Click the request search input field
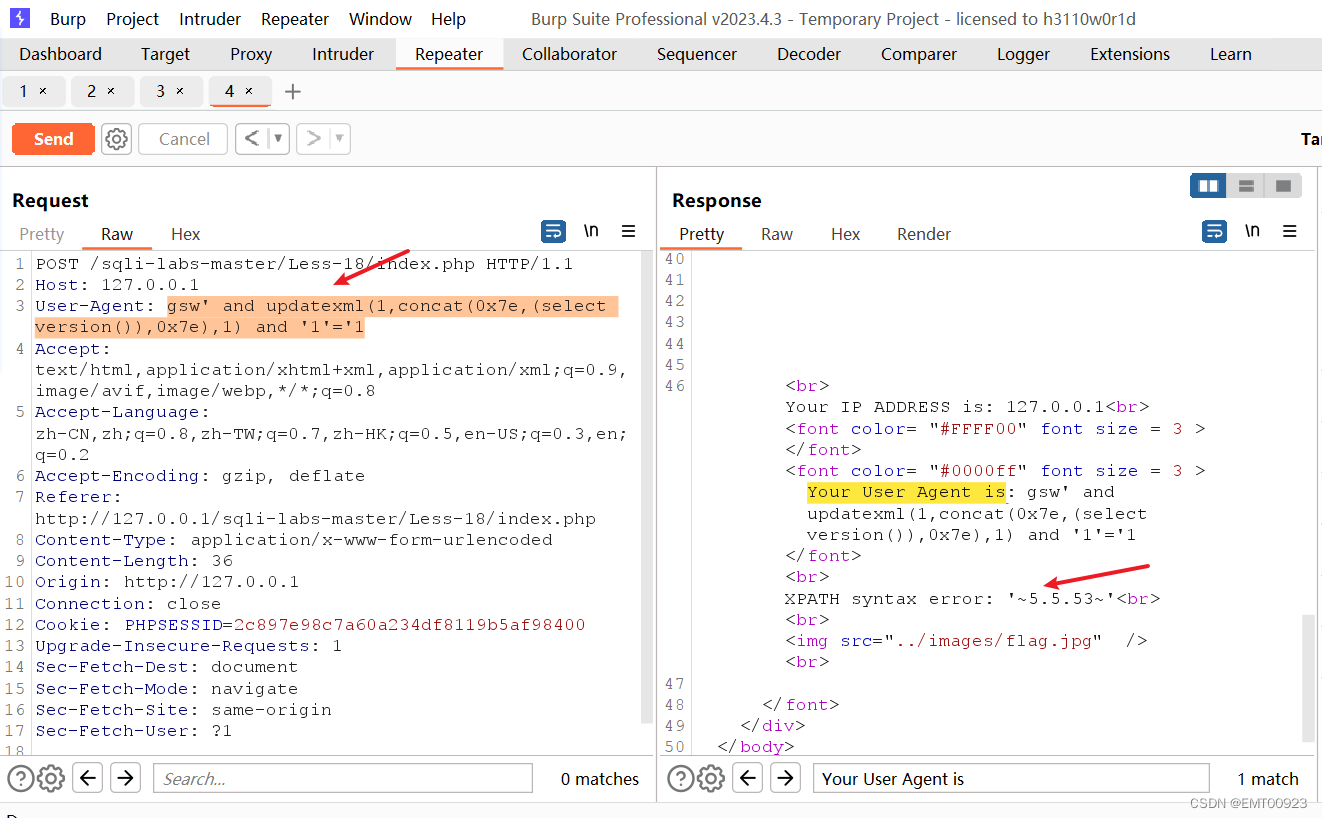The image size is (1322, 818). point(342,778)
